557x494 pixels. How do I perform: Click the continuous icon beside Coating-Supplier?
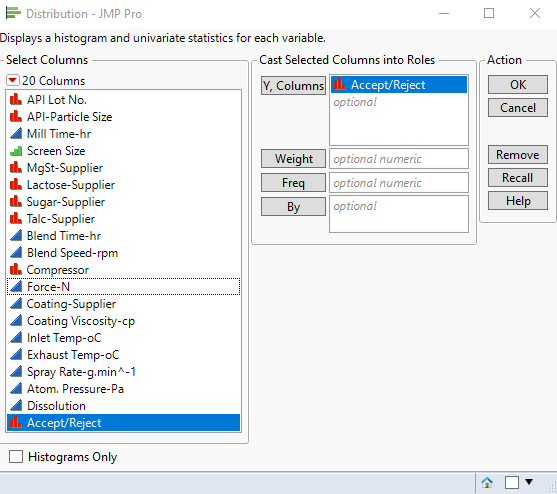pyautogui.click(x=16, y=304)
